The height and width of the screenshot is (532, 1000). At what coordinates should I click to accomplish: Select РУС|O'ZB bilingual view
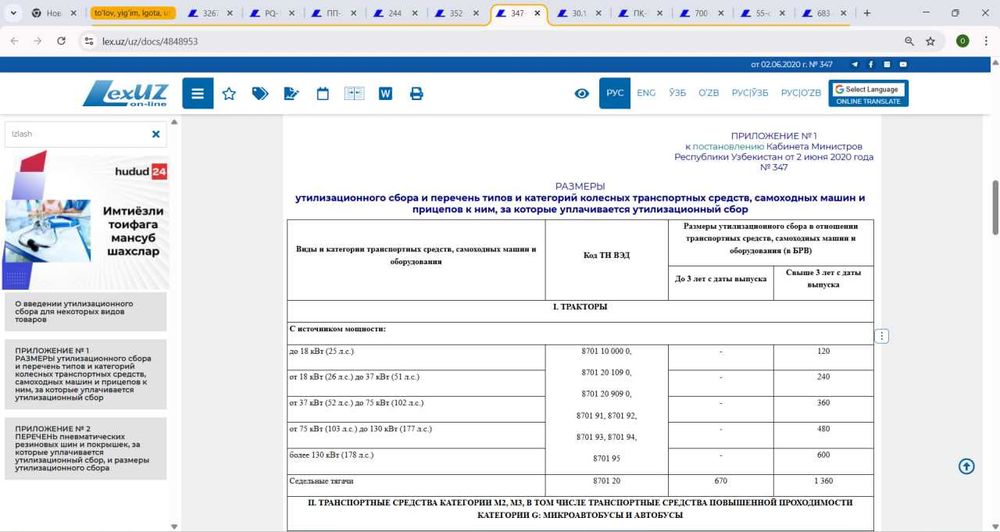pos(801,93)
